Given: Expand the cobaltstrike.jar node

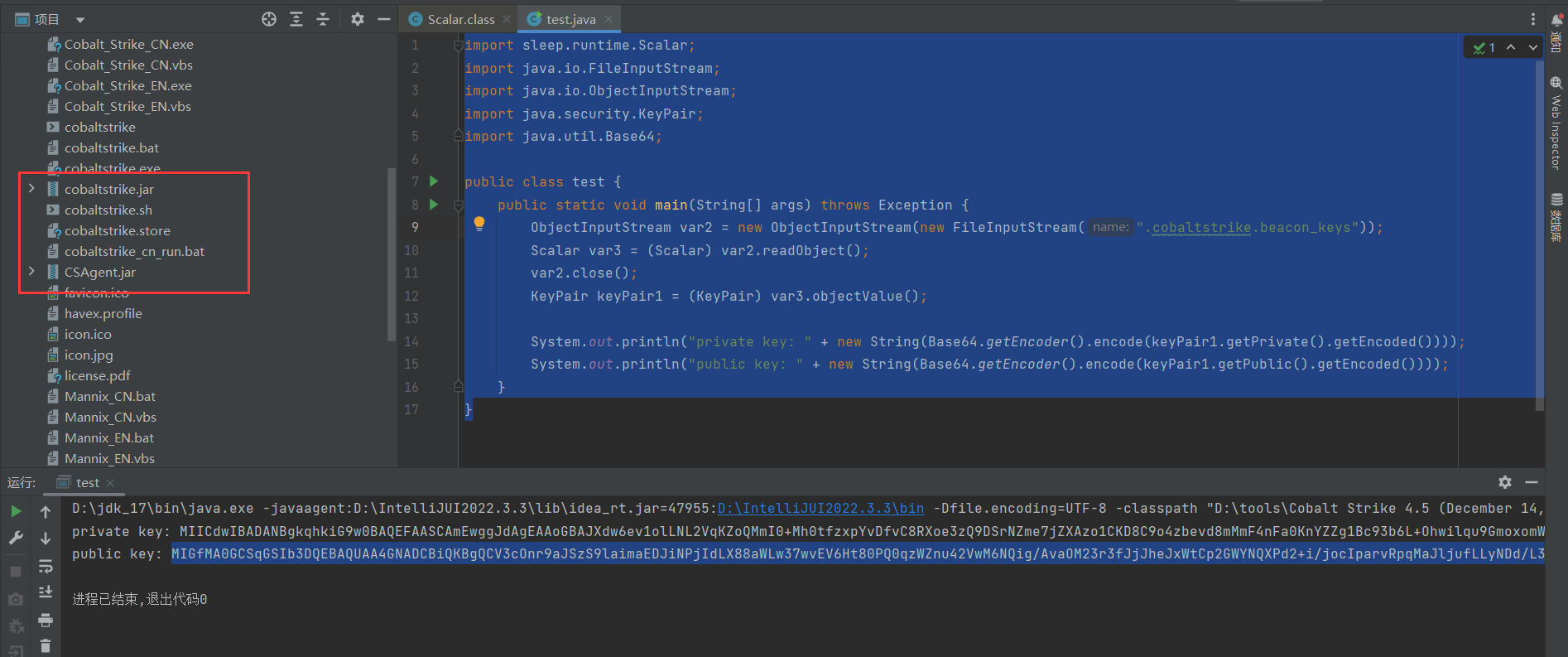Looking at the screenshot, I should [x=31, y=189].
